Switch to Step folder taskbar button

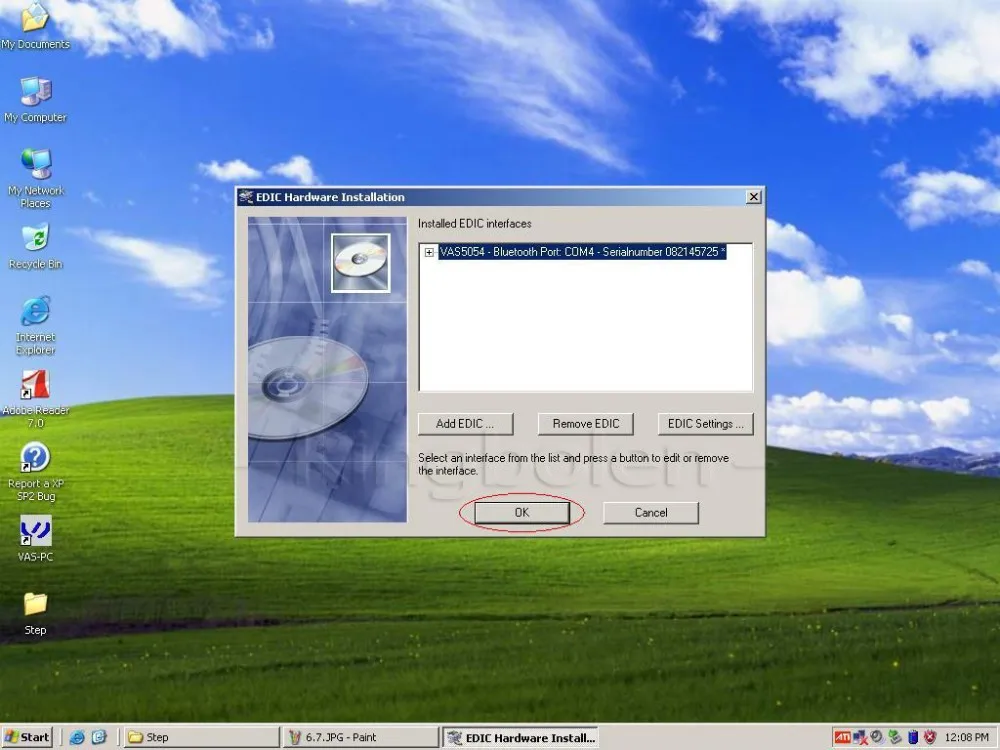click(x=200, y=738)
